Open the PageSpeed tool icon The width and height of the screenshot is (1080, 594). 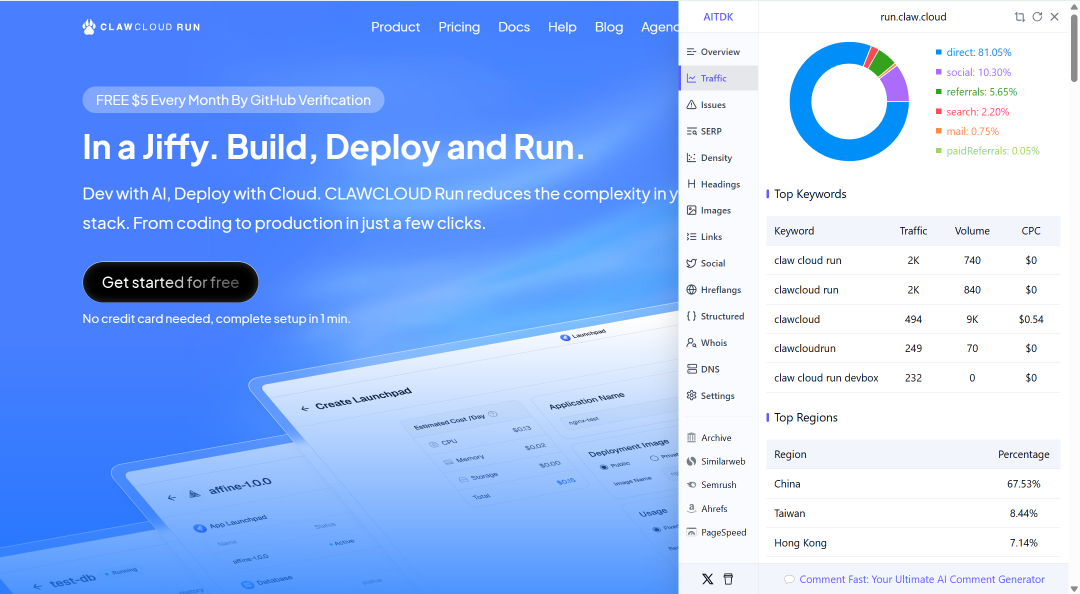pos(692,532)
